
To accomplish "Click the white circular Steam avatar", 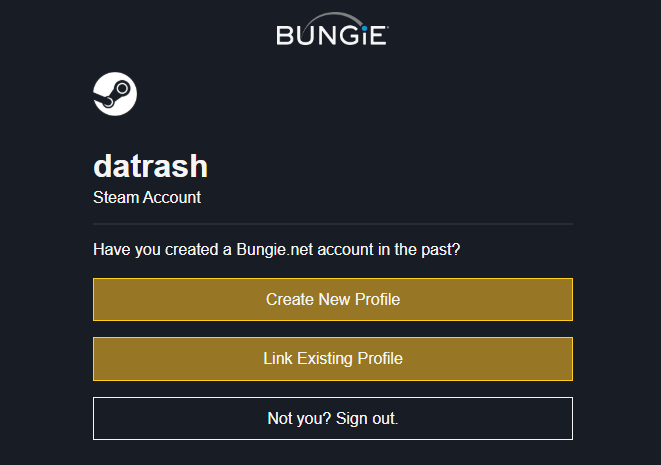I will pyautogui.click(x=115, y=94).
